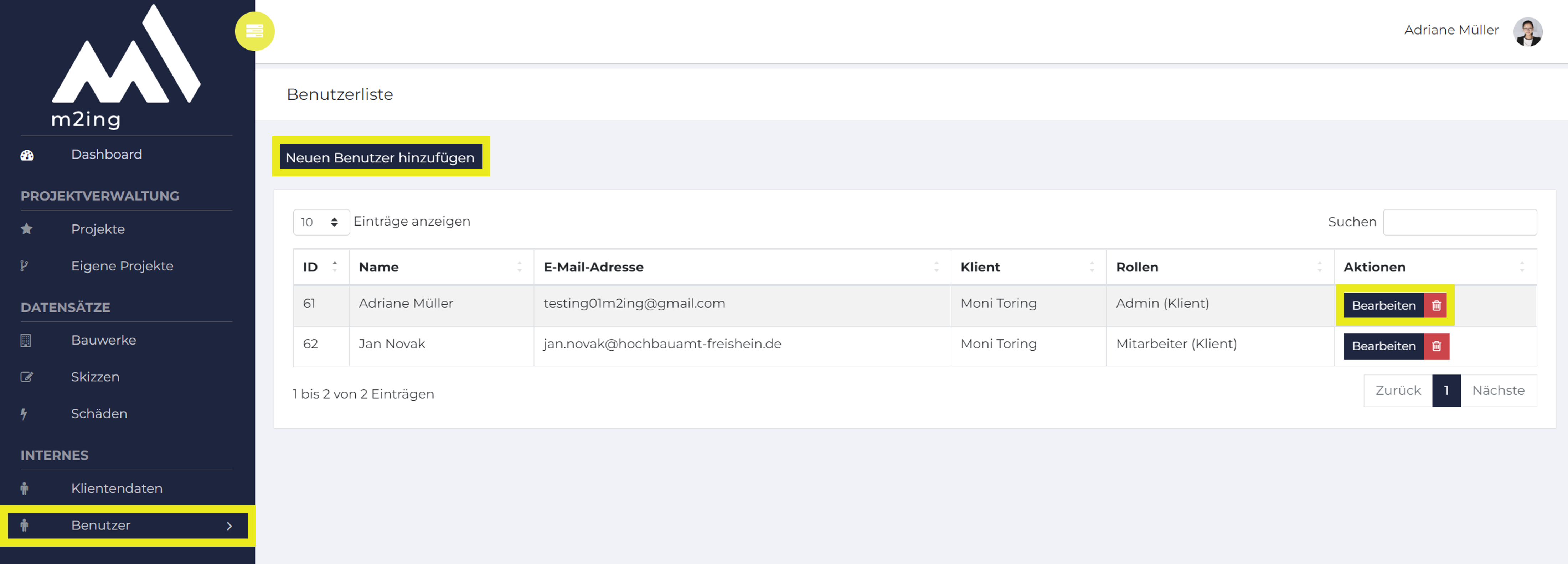Screen dimensions: 1568x564
Task: Click the Dashboard gauge icon
Action: point(27,155)
